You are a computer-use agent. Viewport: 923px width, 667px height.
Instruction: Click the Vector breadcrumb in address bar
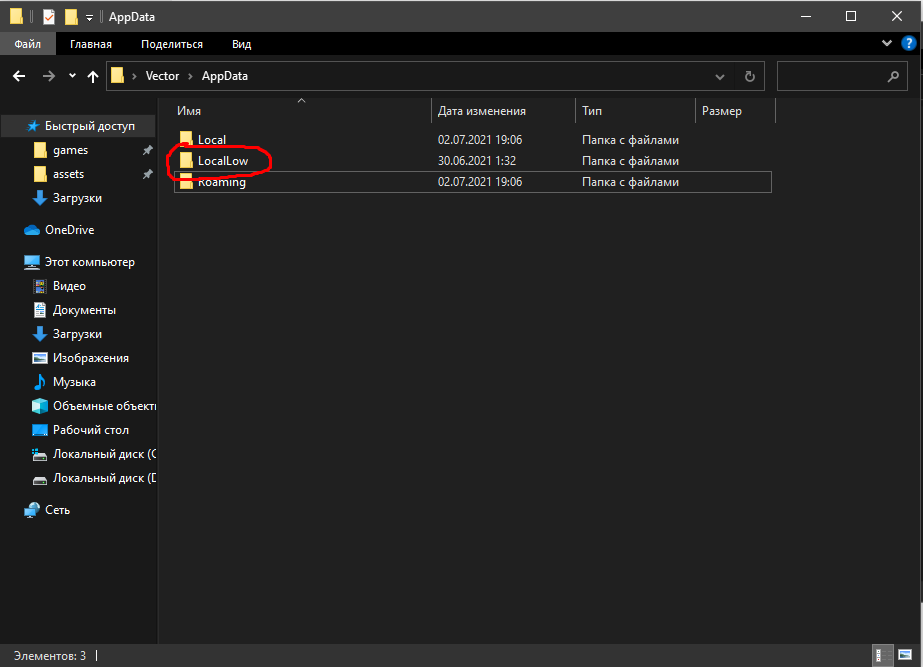(162, 76)
